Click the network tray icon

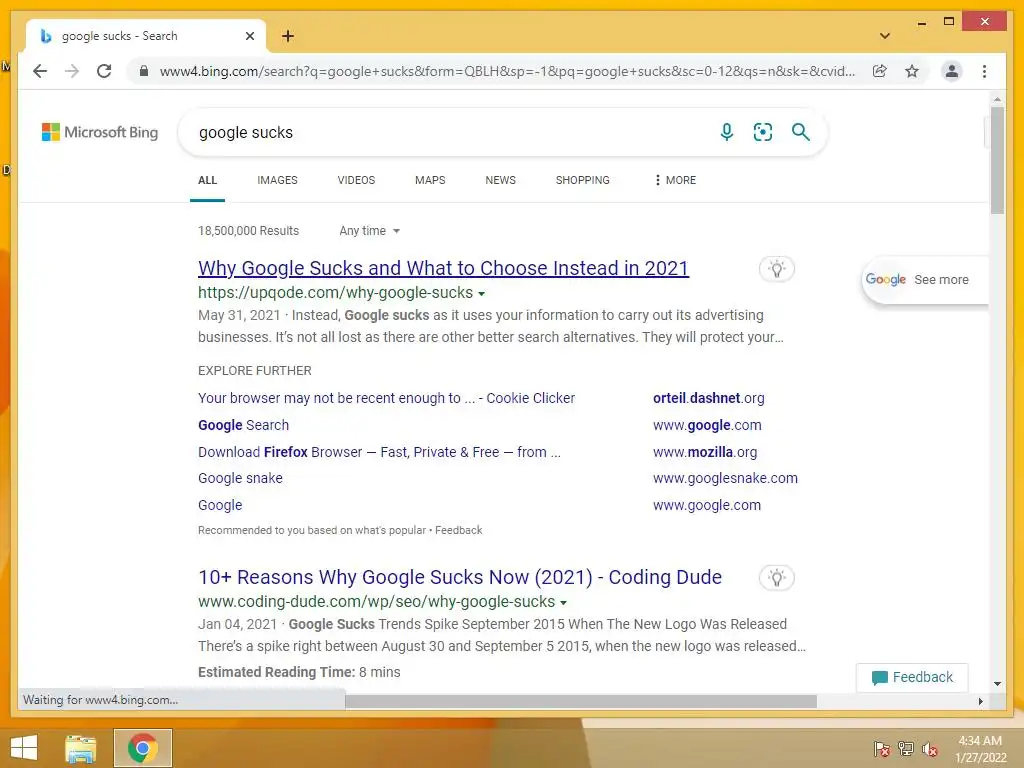906,749
